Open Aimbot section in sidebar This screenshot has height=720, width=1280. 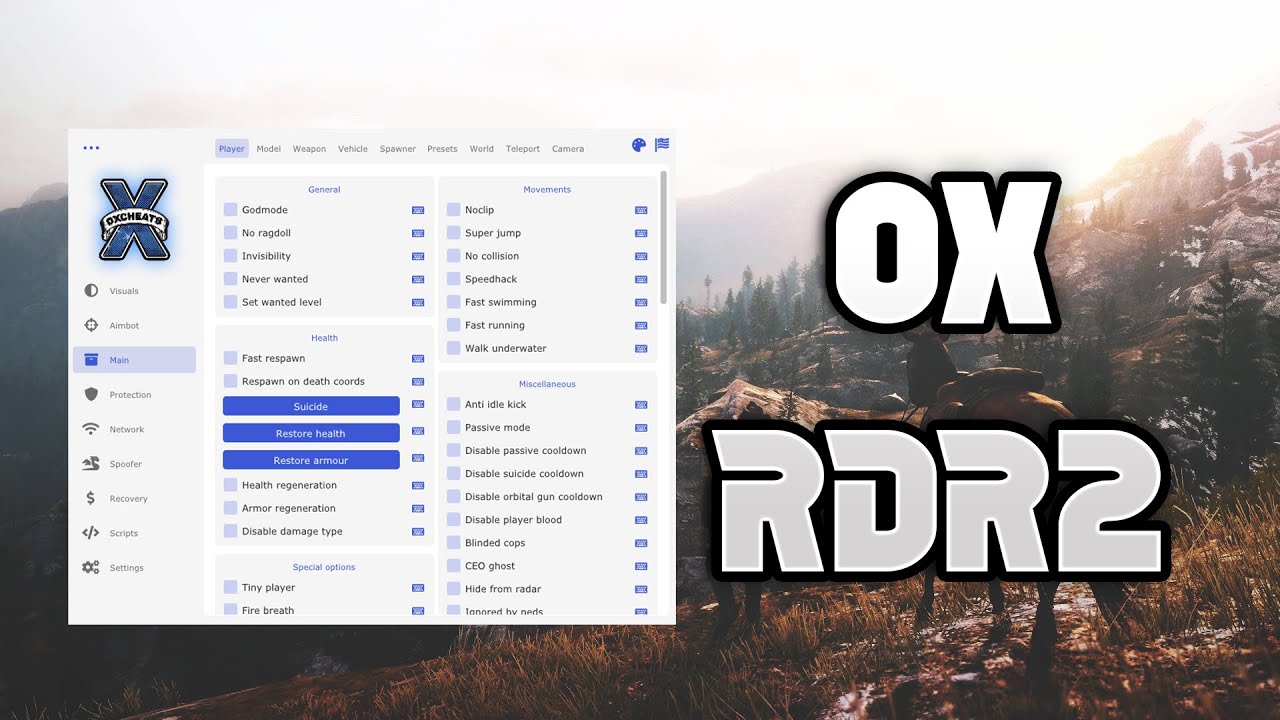coord(134,326)
